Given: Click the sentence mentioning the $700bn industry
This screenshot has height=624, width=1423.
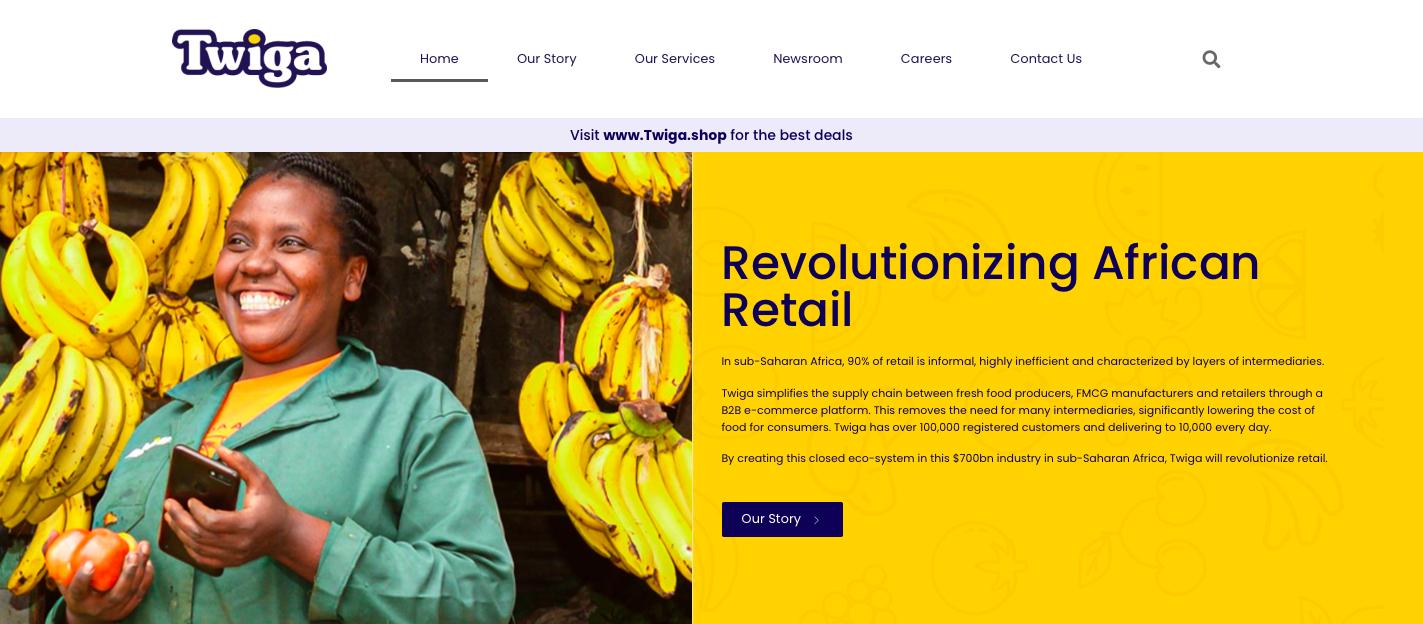Looking at the screenshot, I should (1024, 458).
